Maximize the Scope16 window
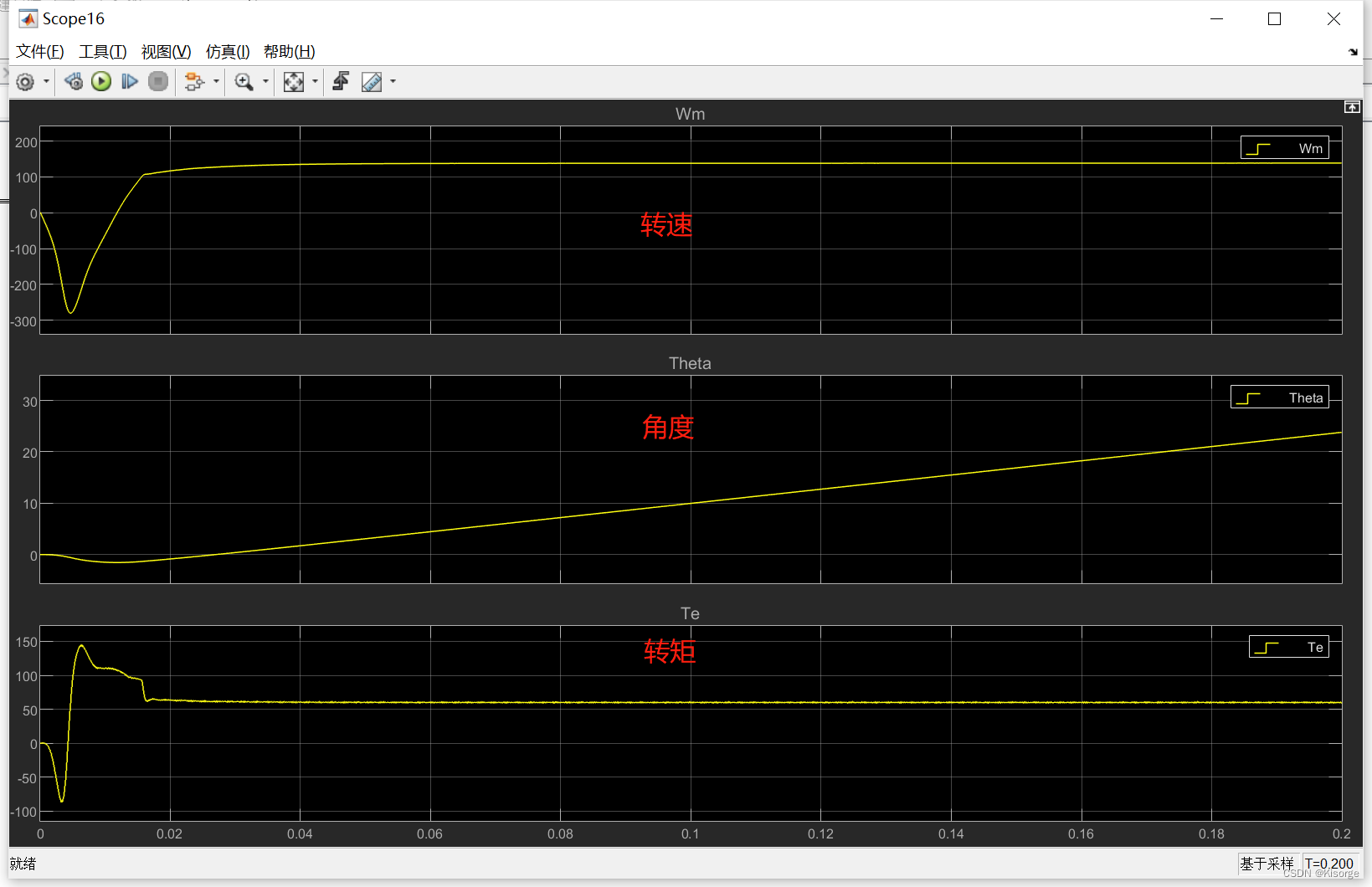 pos(1274,19)
